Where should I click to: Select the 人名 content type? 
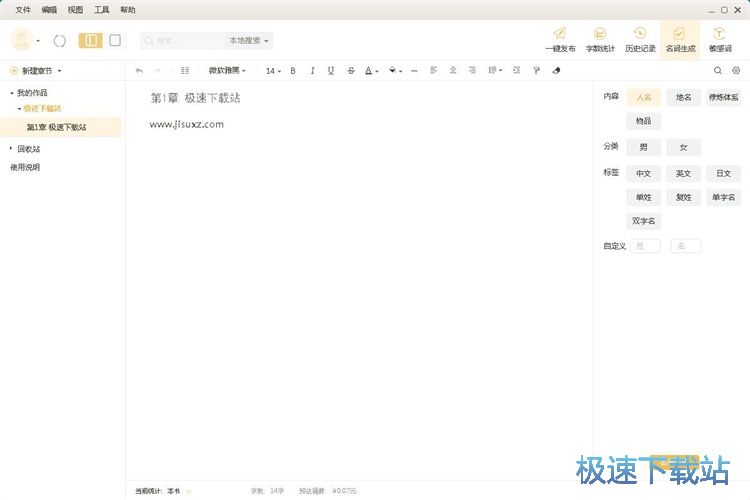643,97
